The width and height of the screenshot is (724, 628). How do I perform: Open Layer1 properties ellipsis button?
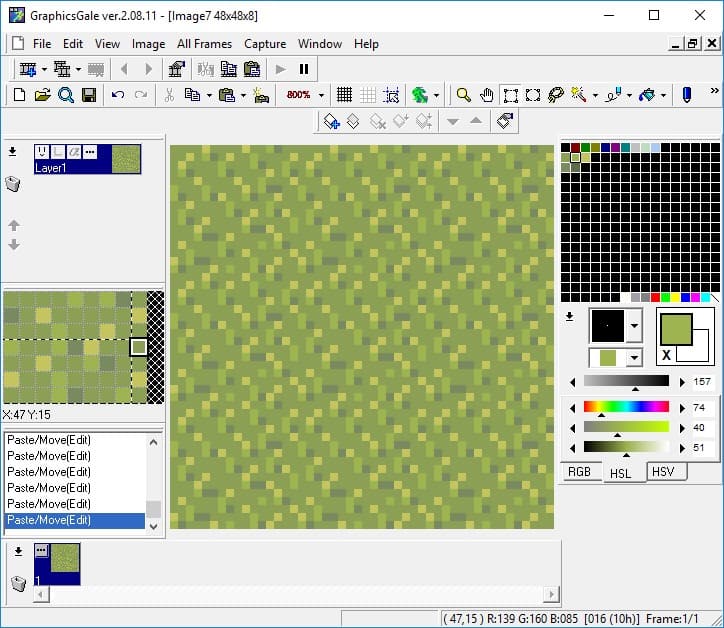pyautogui.click(x=90, y=151)
